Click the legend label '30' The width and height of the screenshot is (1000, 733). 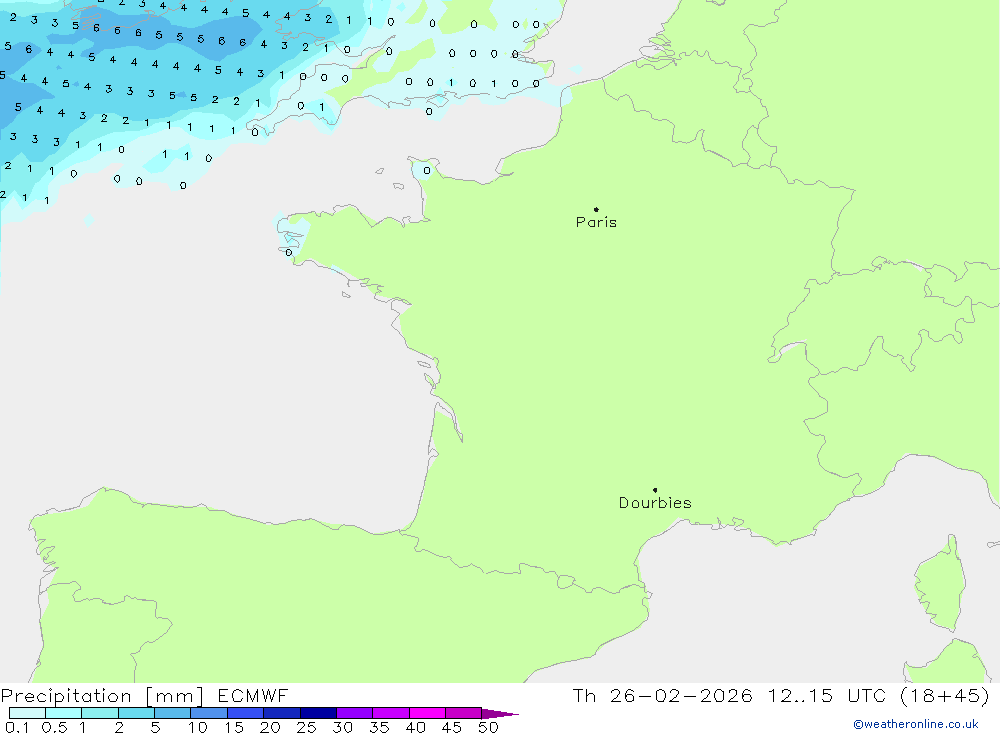click(x=343, y=727)
